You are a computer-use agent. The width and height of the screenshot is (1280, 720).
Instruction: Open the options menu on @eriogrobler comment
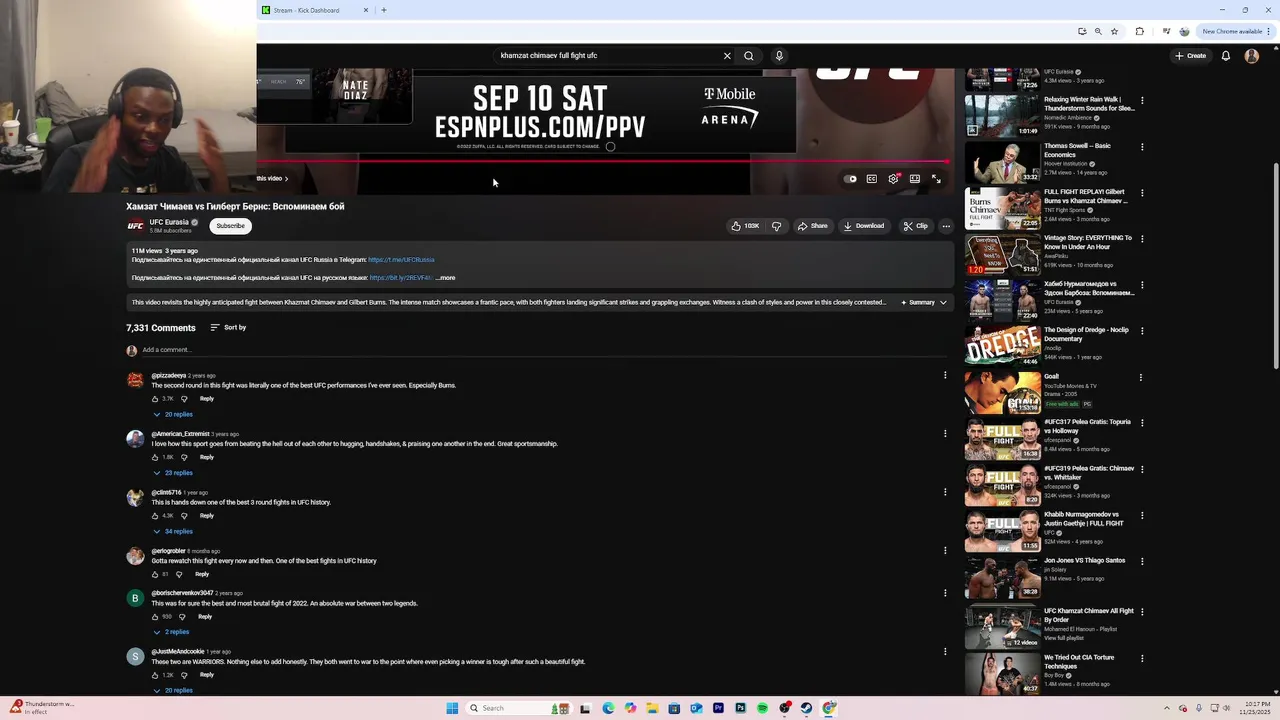(x=945, y=551)
